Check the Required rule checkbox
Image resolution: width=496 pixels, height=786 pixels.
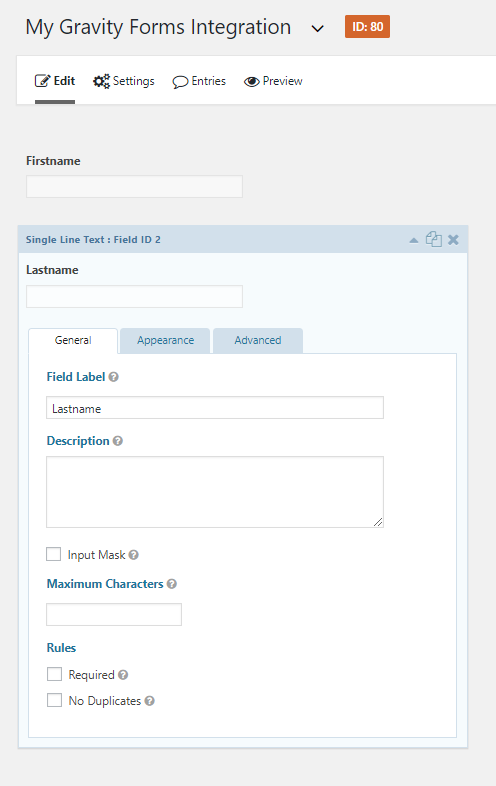pyautogui.click(x=54, y=674)
